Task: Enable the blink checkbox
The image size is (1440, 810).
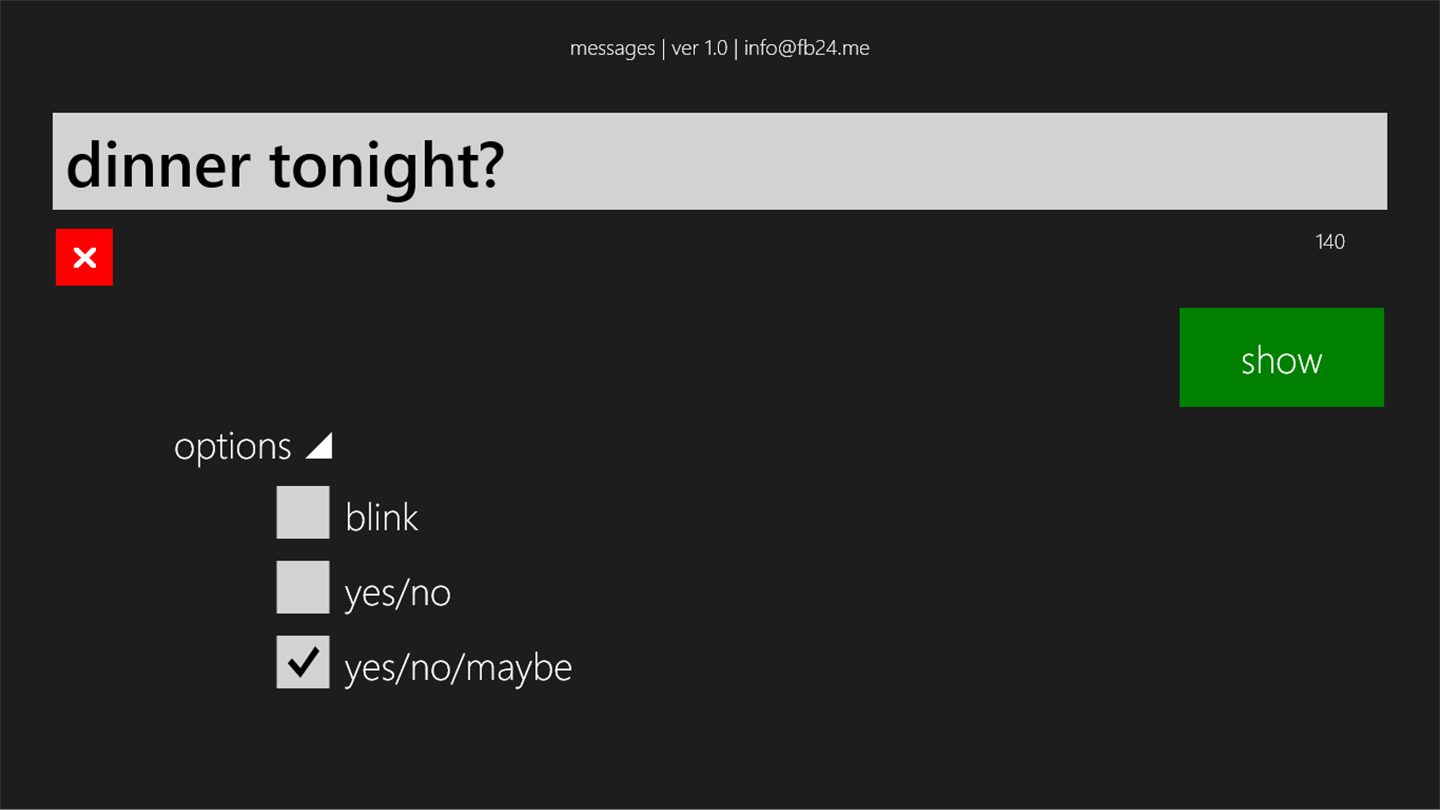Action: pos(303,513)
